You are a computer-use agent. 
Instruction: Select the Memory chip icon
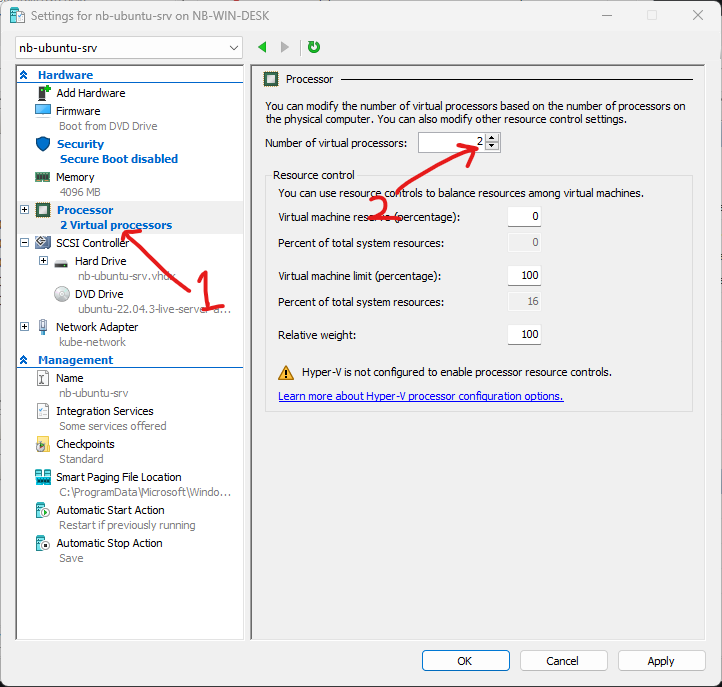tap(43, 177)
